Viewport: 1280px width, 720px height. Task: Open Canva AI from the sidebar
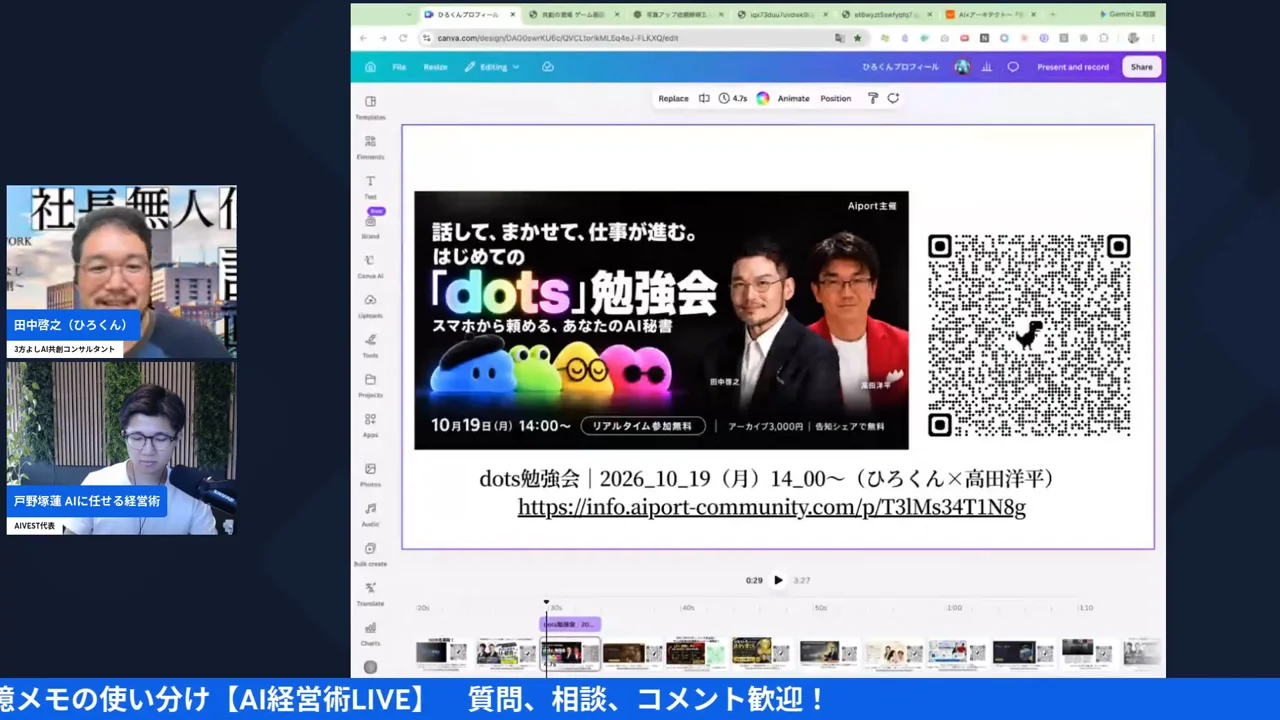coord(370,266)
